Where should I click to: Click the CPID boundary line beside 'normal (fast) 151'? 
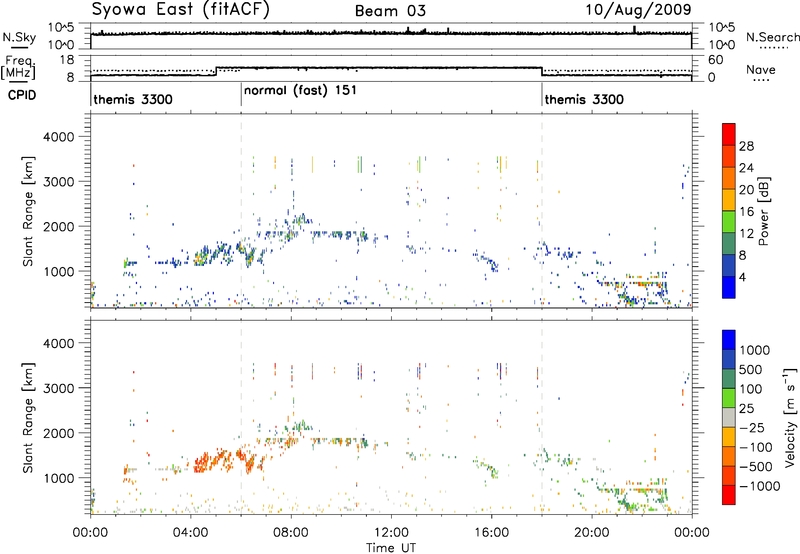tap(241, 95)
